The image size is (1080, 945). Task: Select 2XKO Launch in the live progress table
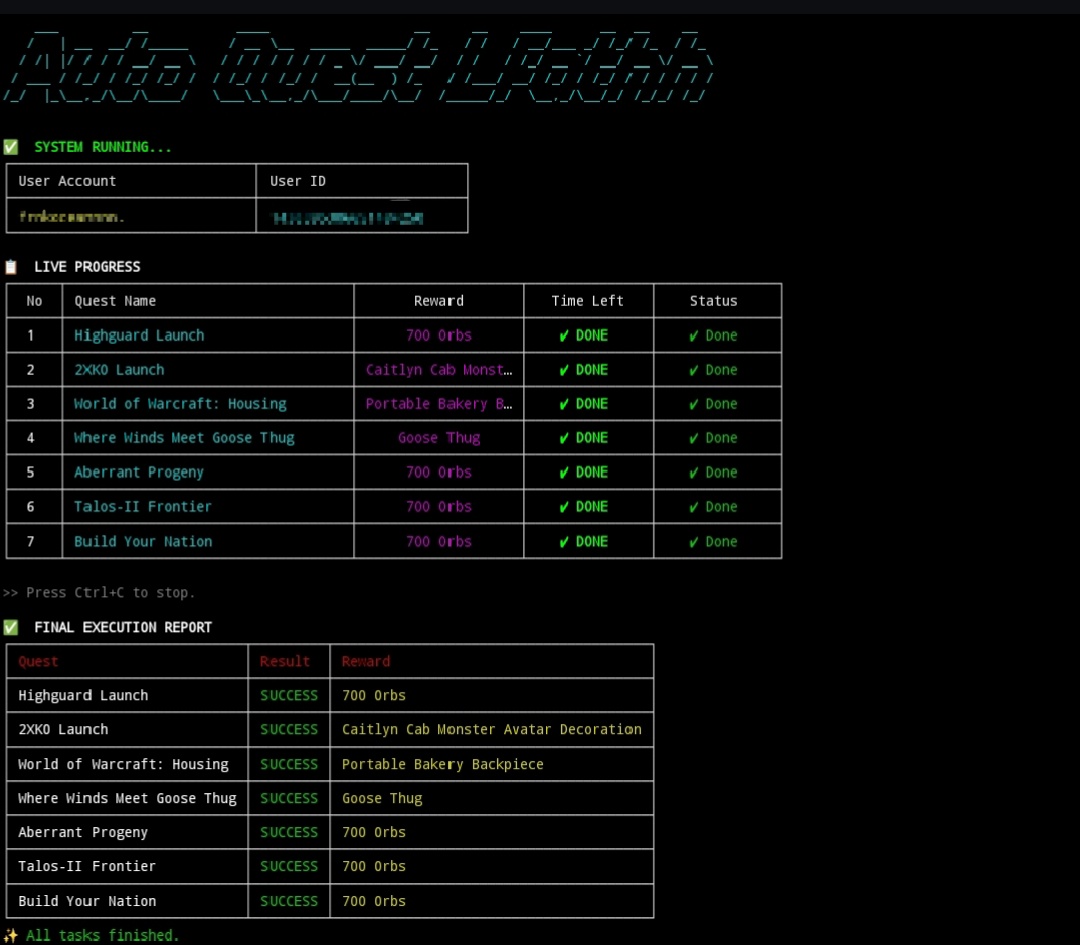[x=119, y=370]
